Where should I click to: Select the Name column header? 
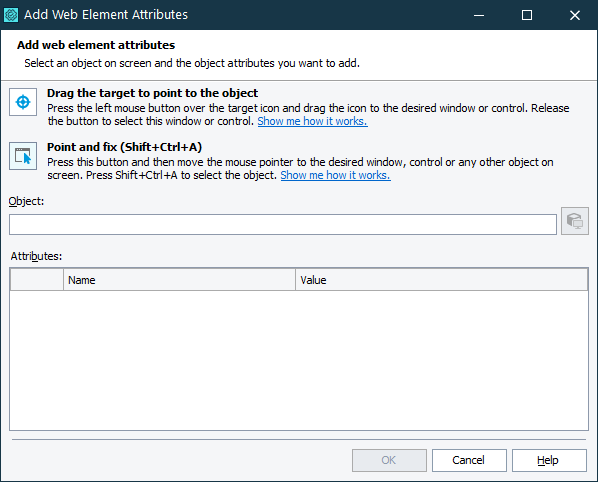[x=179, y=280]
